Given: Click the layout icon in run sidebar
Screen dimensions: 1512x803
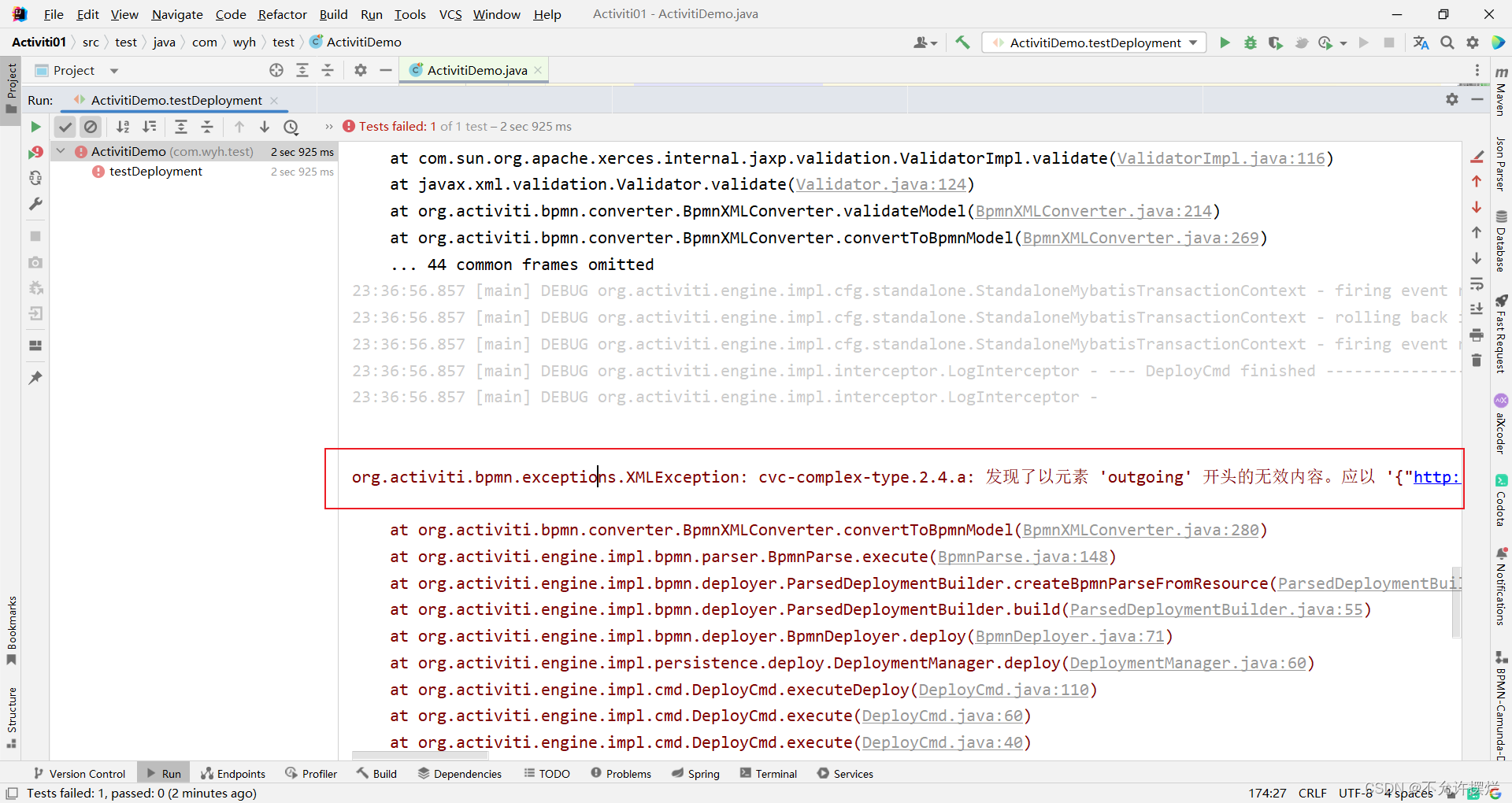Looking at the screenshot, I should 35,346.
